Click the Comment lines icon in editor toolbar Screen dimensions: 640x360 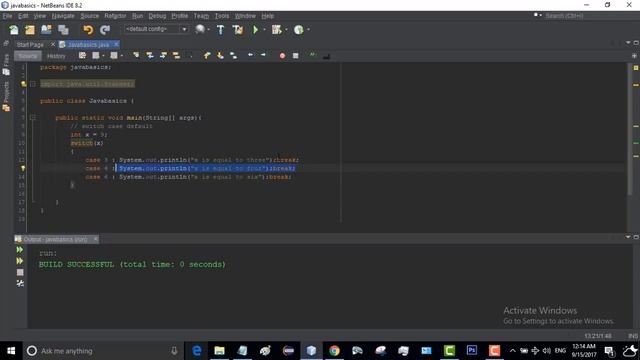(x=312, y=55)
